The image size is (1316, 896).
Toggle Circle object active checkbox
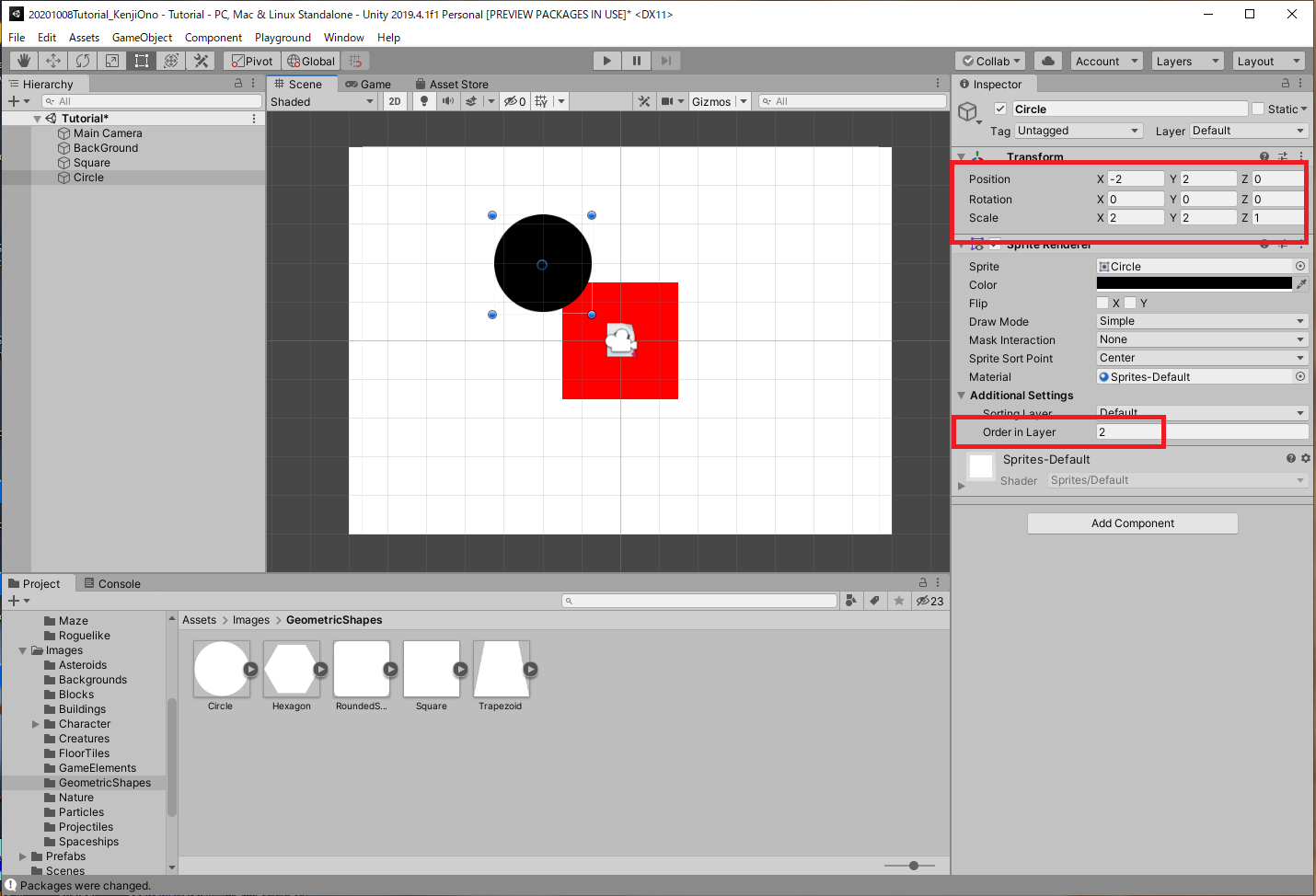[1000, 109]
